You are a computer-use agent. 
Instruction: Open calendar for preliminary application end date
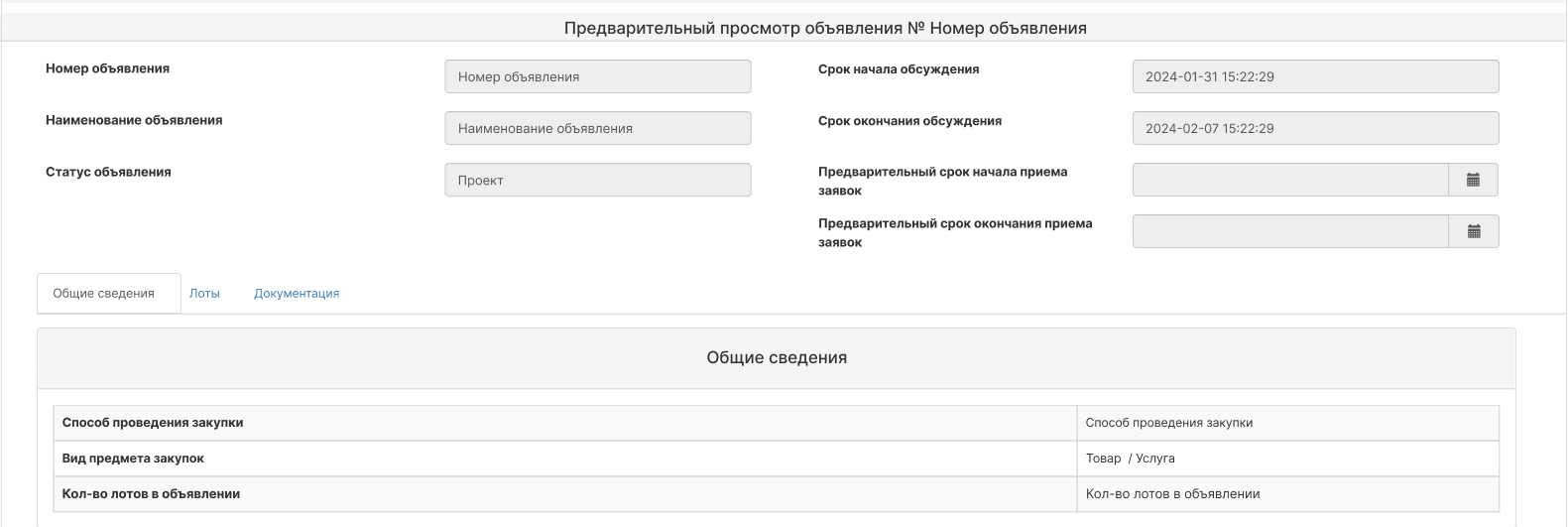point(1473,231)
